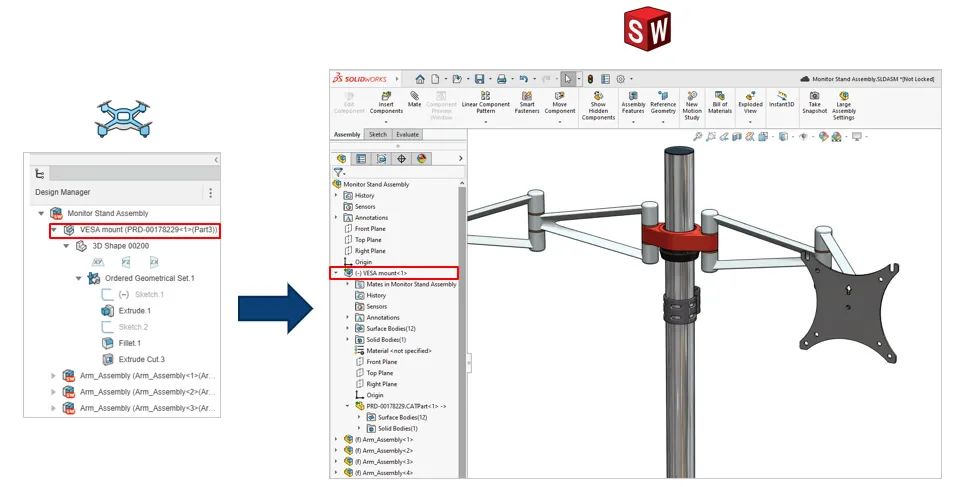The width and height of the screenshot is (955, 487).
Task: Switch to the Evaluate tab
Action: (407, 135)
